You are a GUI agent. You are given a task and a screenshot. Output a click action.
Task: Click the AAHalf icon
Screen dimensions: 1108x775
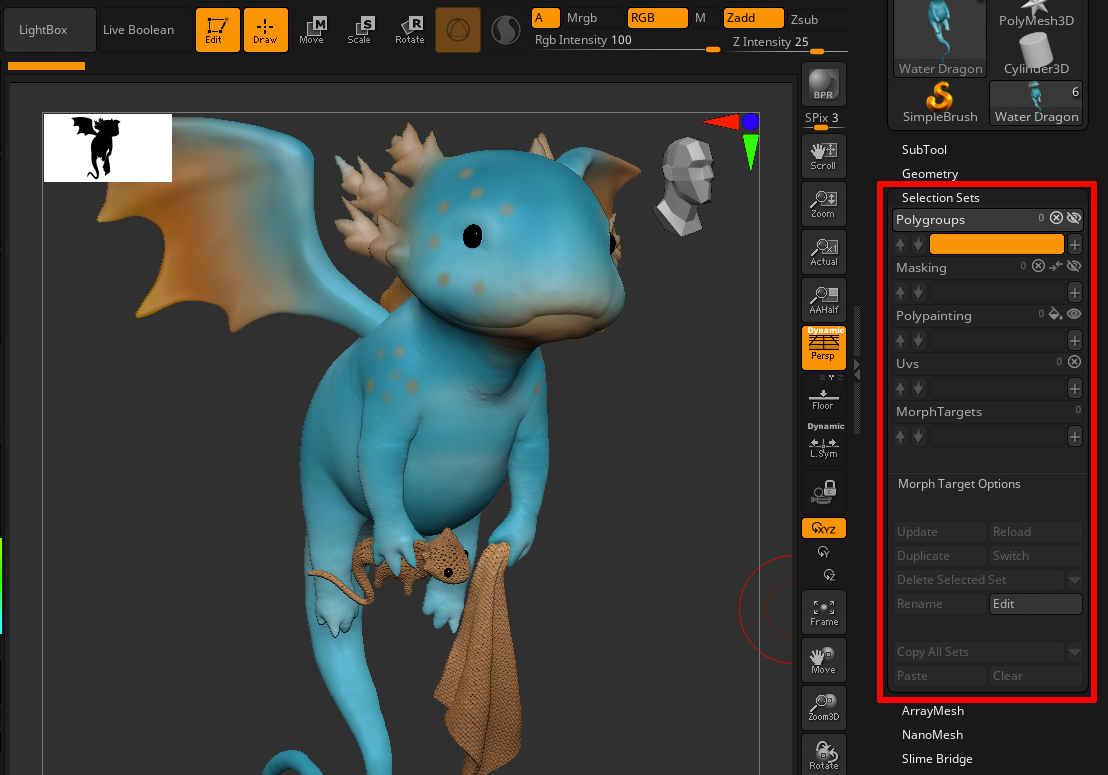[x=823, y=300]
